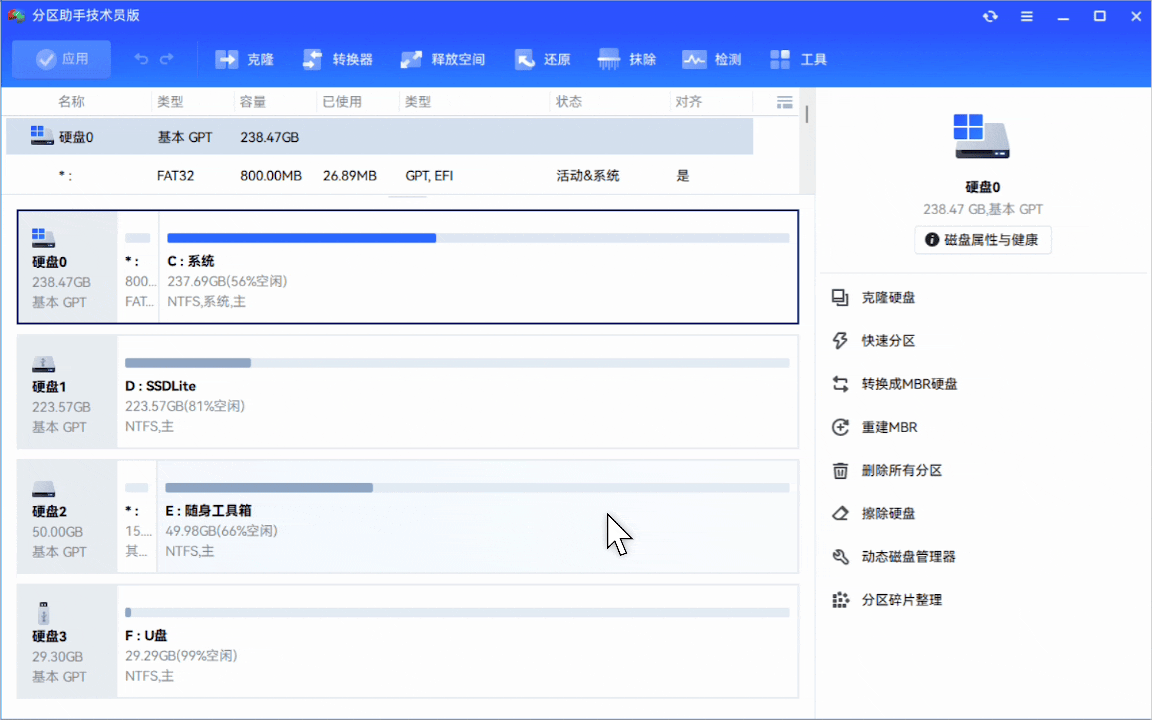The height and width of the screenshot is (720, 1152).
Task: Open the 检测 (Detect) tool
Action: pyautogui.click(x=712, y=59)
